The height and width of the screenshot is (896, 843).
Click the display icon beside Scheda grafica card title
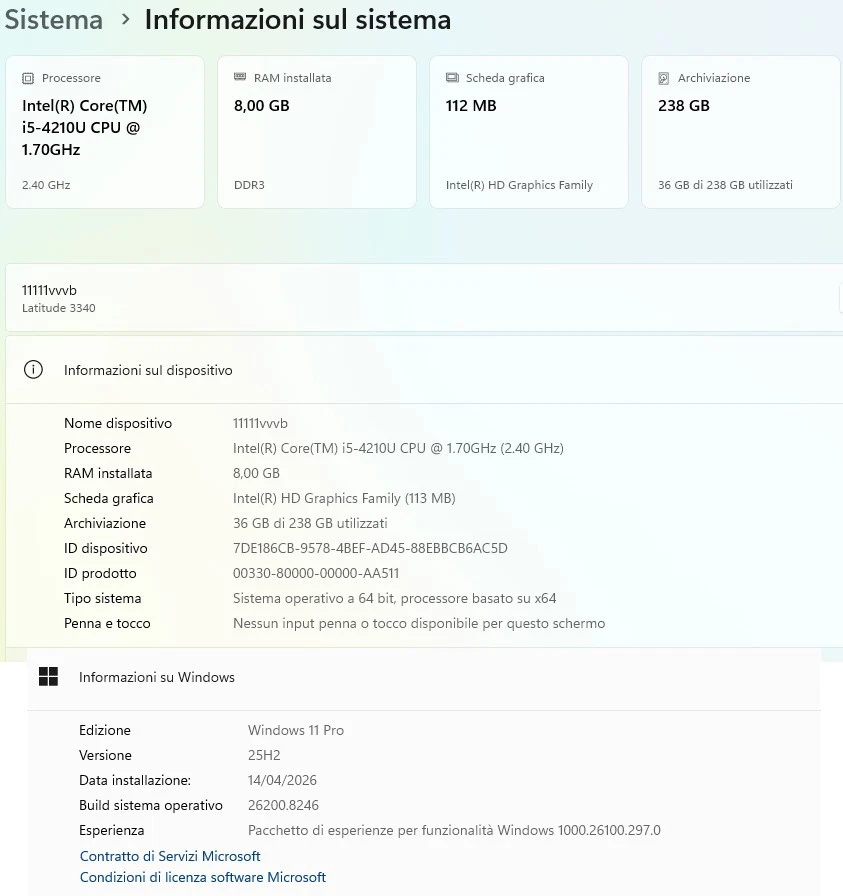pos(452,78)
